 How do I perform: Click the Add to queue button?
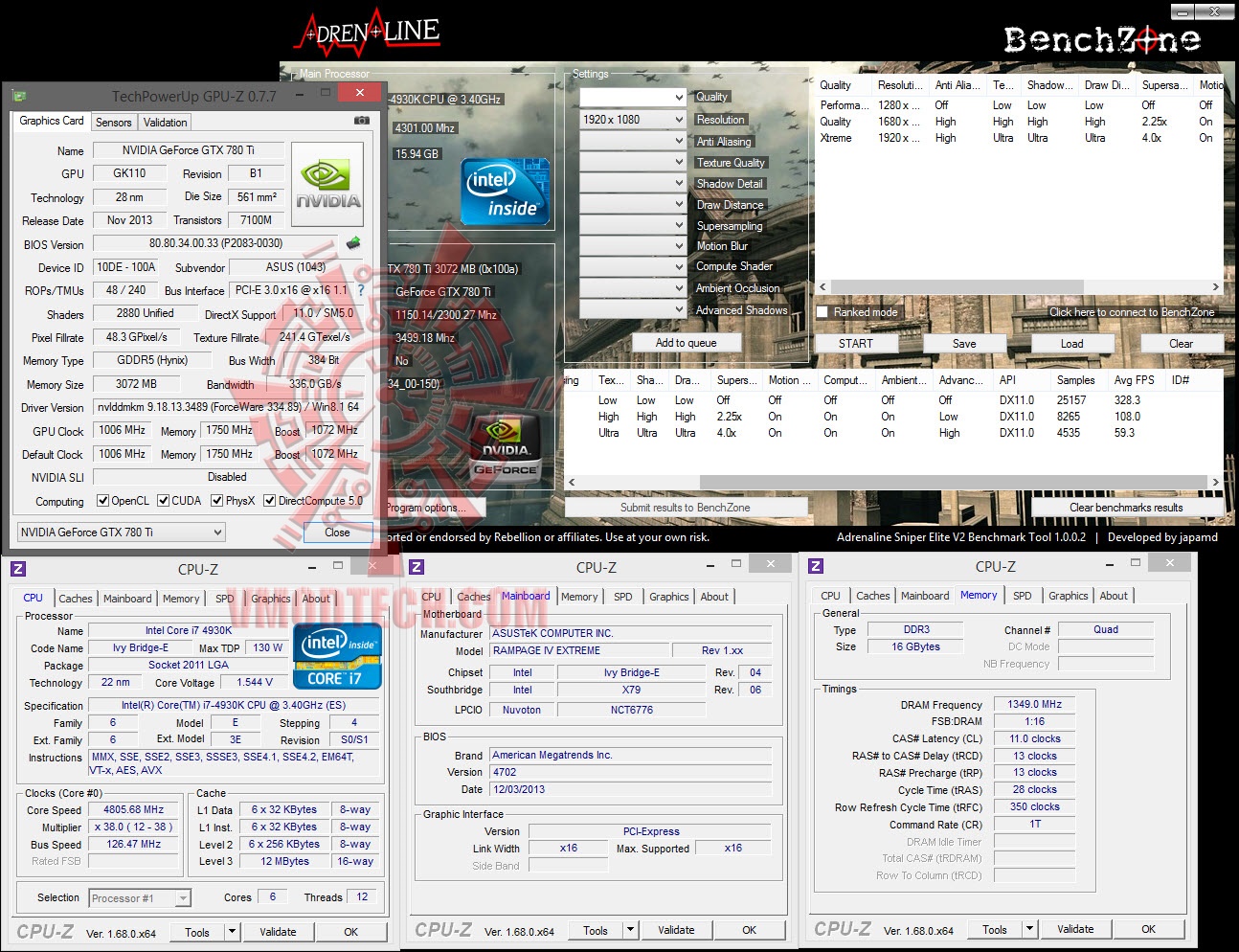coord(686,343)
